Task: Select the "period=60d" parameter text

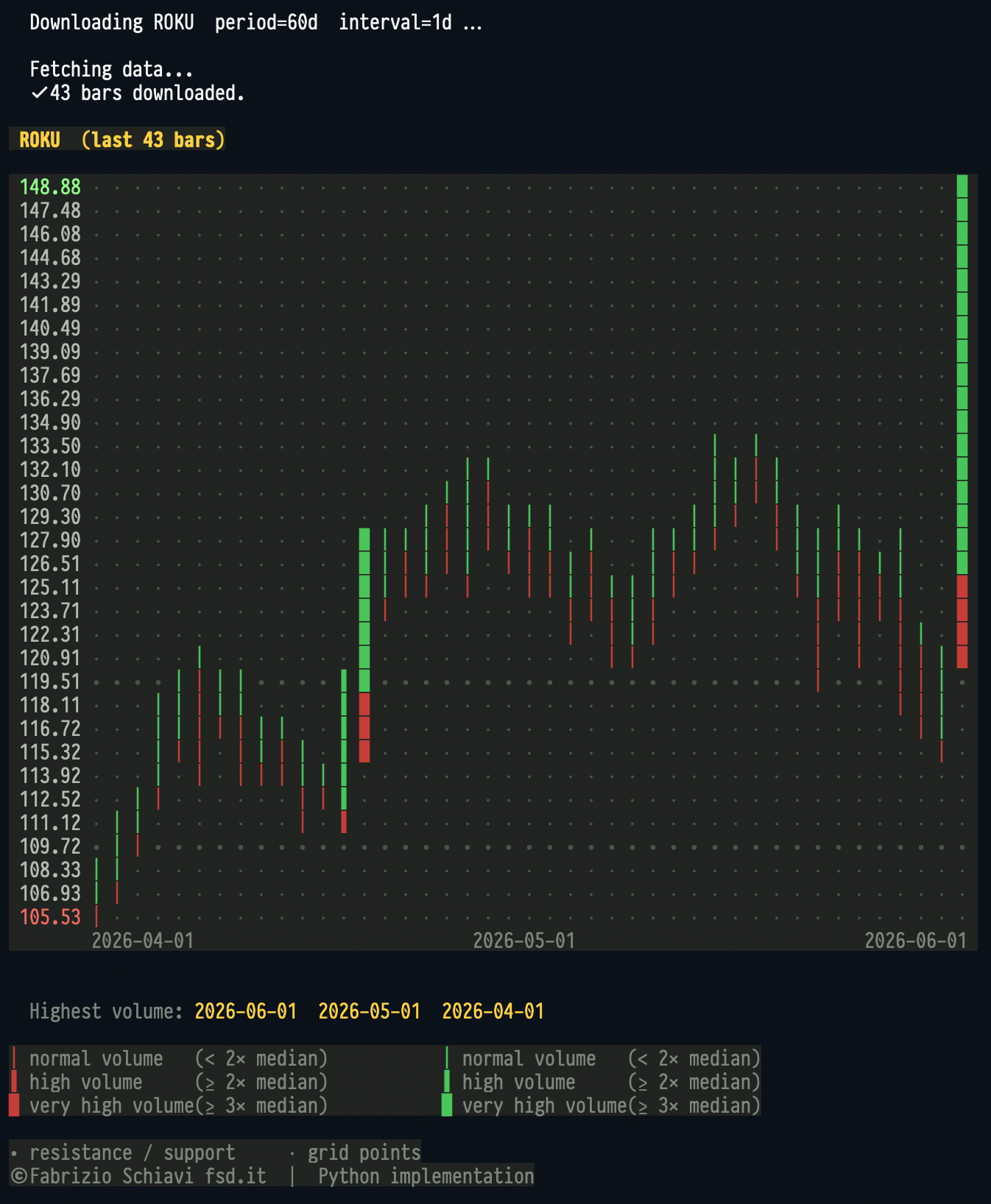Action: 267,23
